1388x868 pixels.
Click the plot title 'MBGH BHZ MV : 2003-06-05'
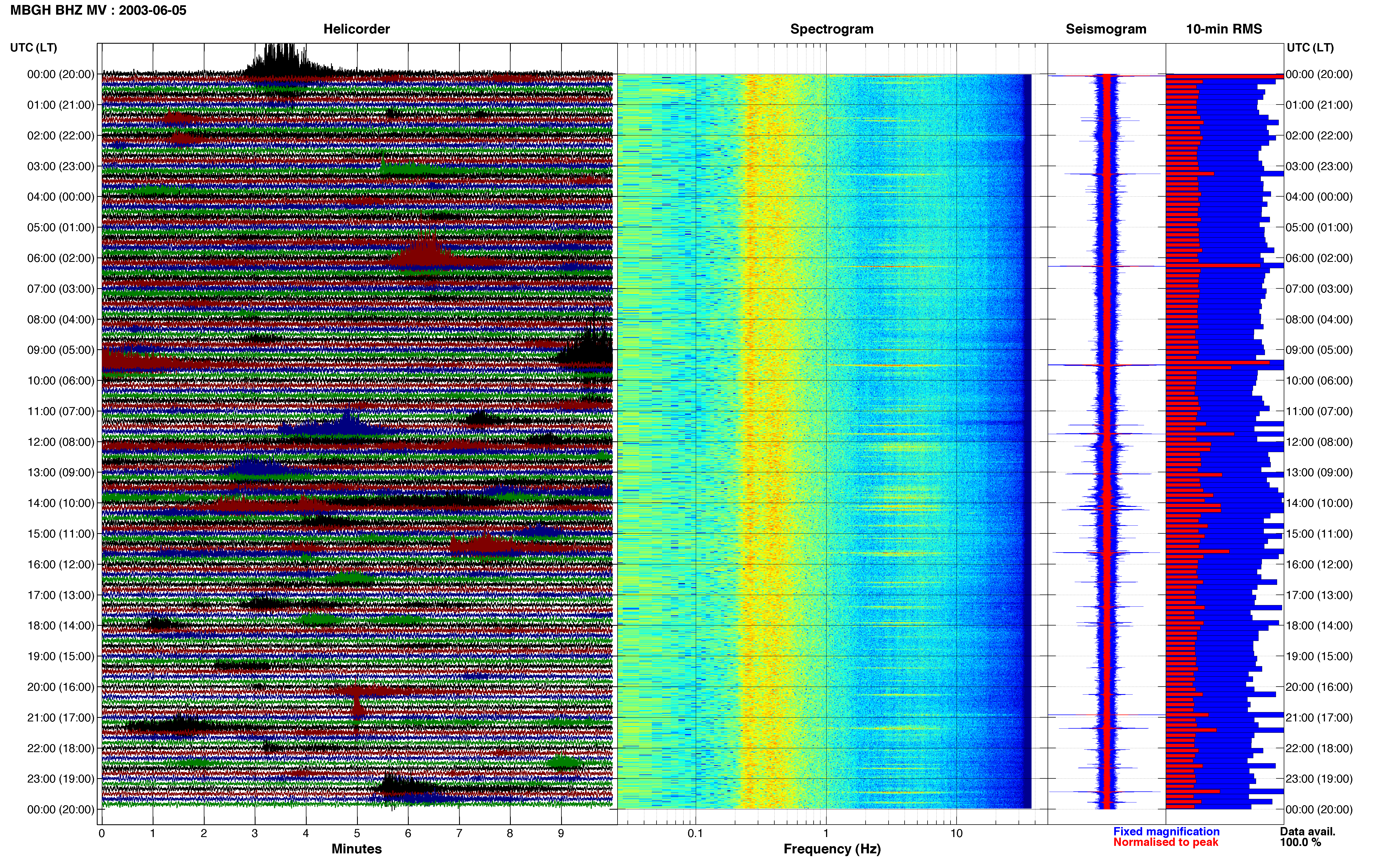point(98,10)
